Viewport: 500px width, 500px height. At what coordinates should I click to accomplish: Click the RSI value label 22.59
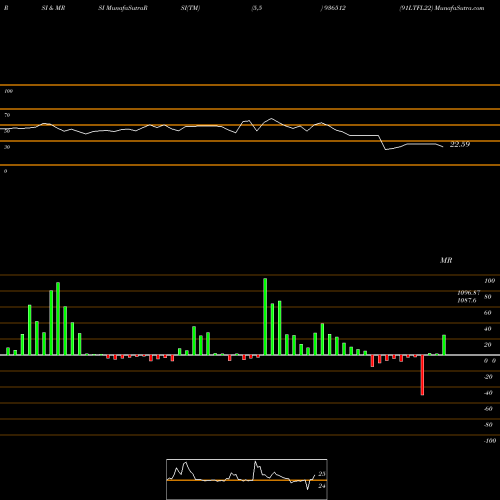[460, 144]
